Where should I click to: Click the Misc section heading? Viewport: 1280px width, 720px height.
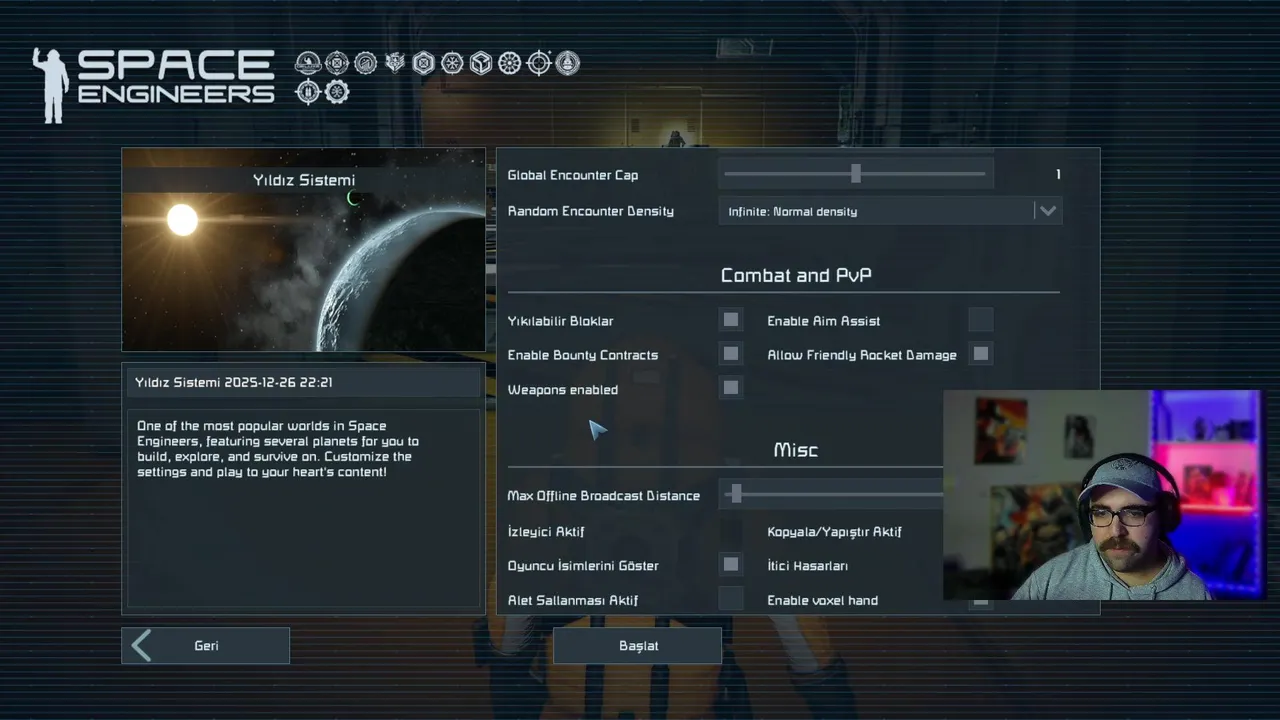point(796,450)
